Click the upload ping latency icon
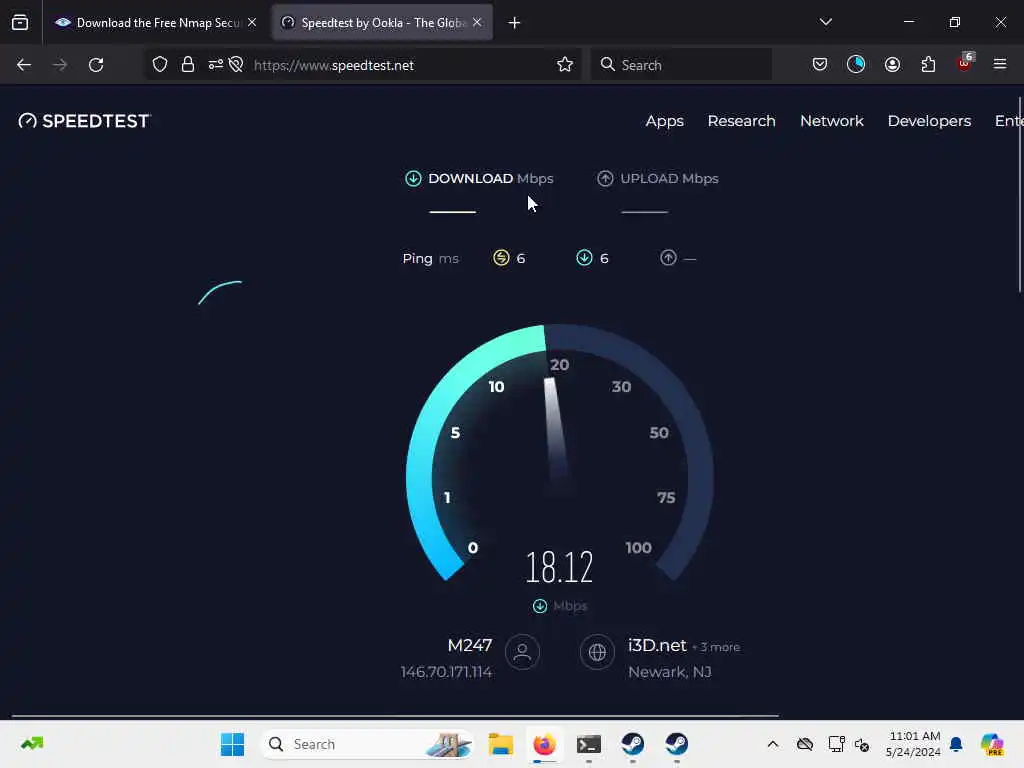The image size is (1024, 768). click(667, 258)
